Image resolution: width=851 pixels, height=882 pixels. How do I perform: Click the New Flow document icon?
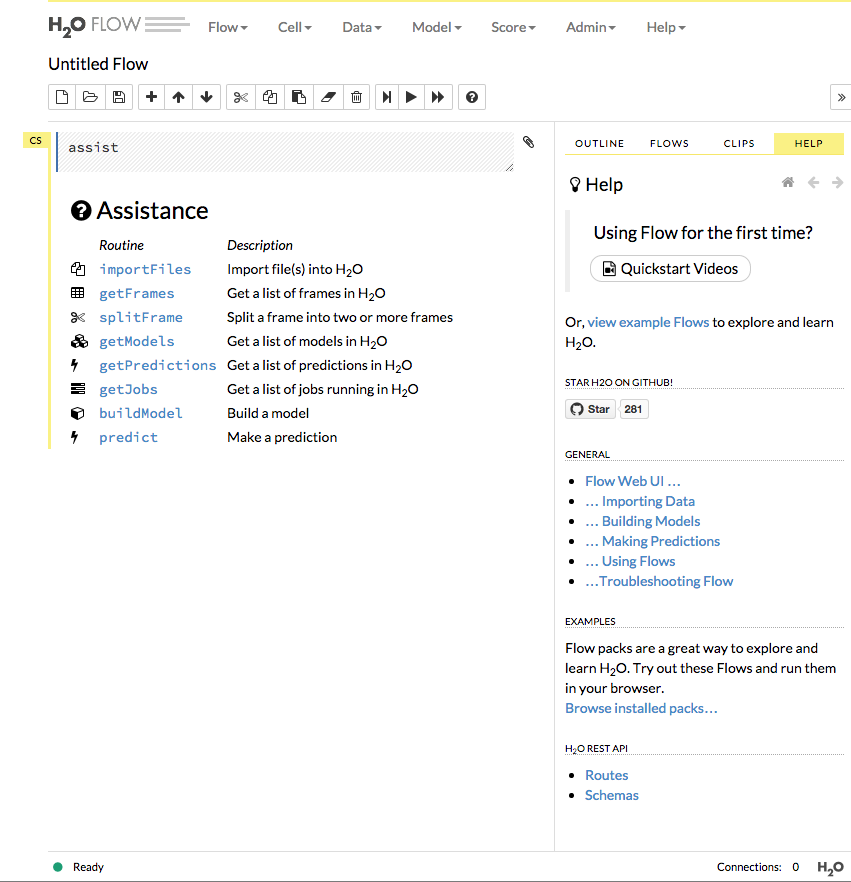[62, 97]
